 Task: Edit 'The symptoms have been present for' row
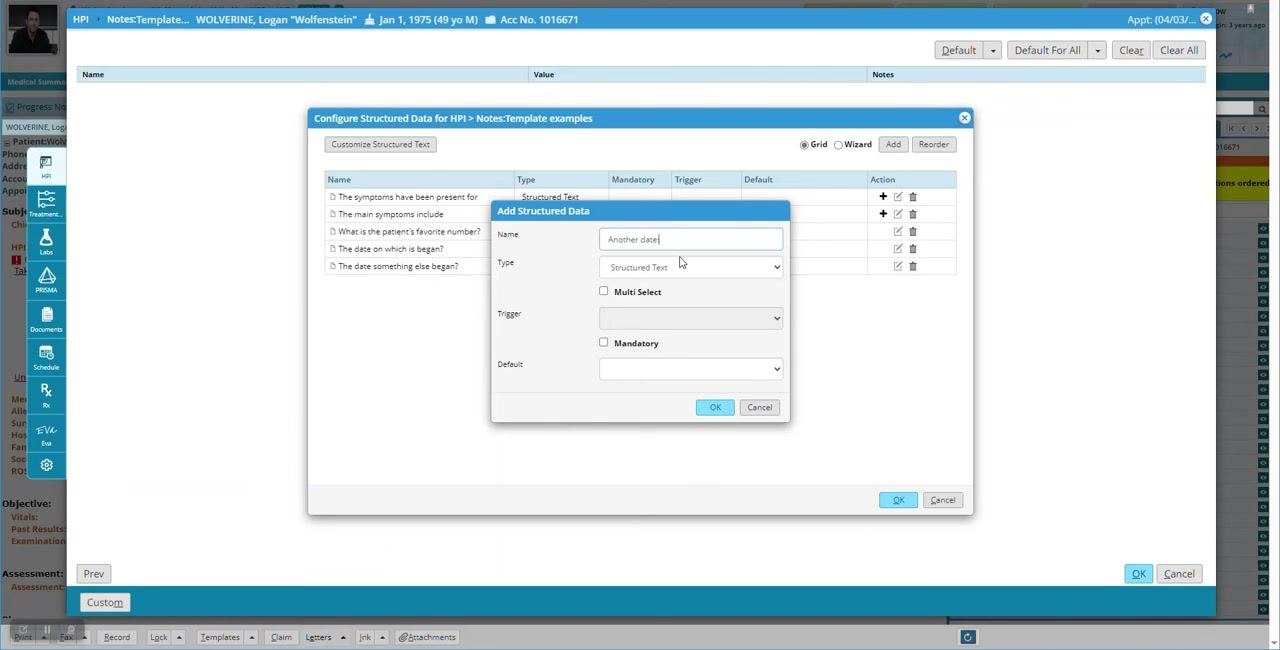tap(898, 197)
